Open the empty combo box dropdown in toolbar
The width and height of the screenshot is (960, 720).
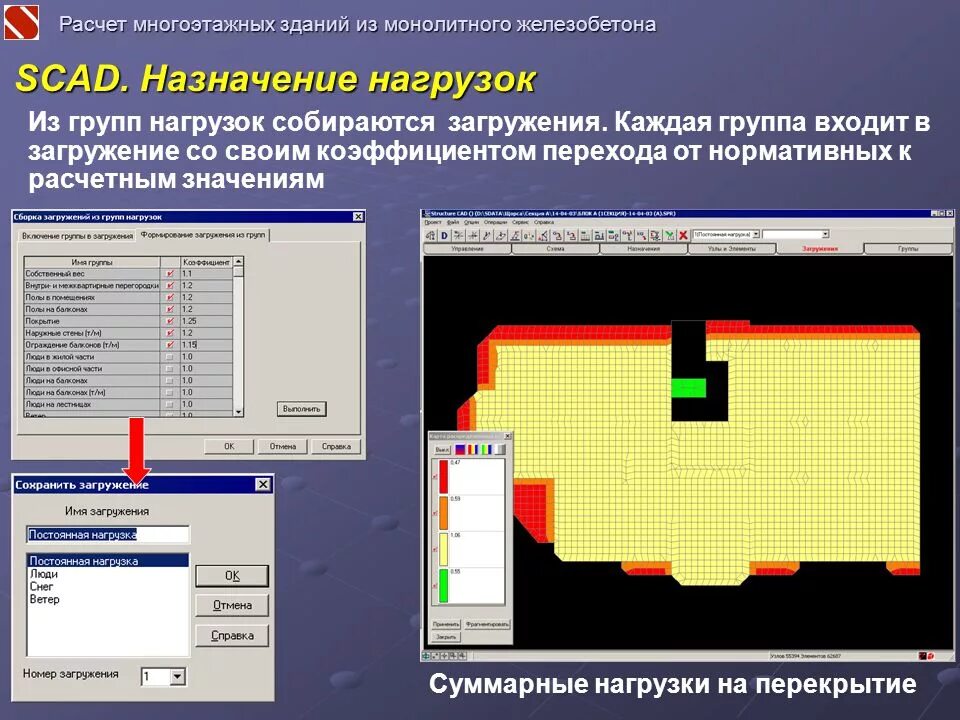825,234
